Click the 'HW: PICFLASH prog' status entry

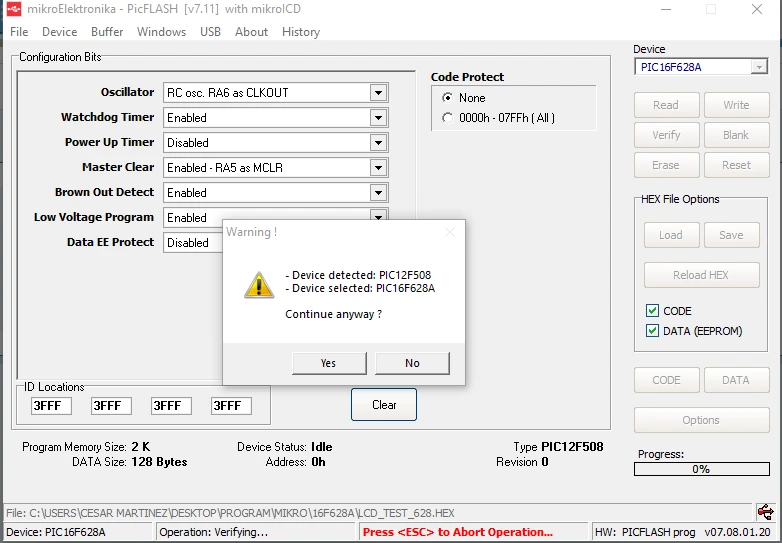645,532
